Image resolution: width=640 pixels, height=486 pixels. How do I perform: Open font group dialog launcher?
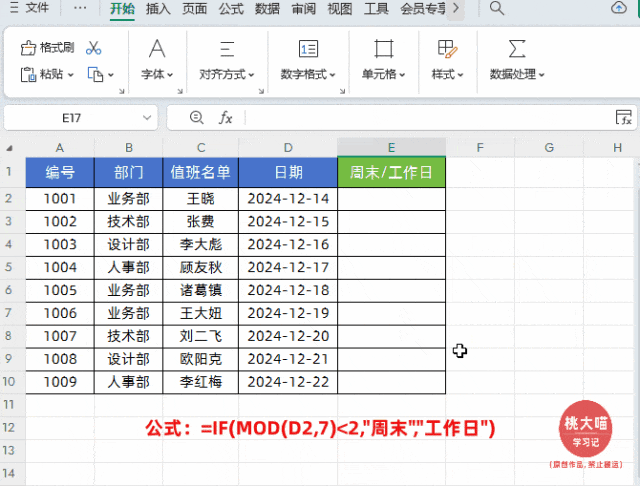tap(180, 91)
